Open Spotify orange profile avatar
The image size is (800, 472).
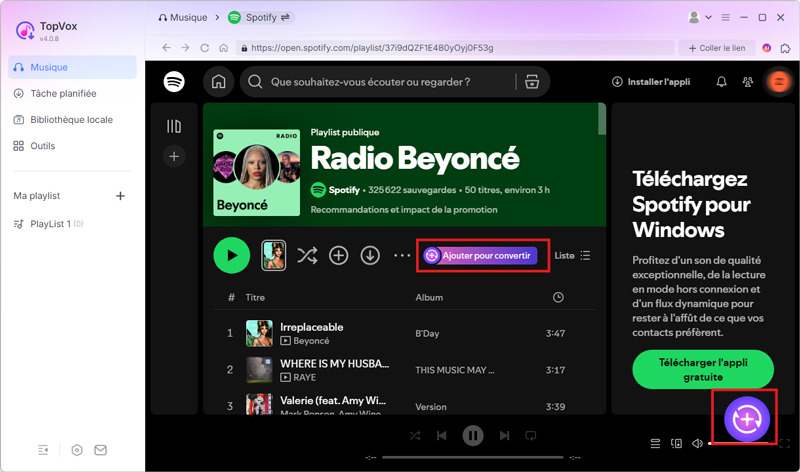pos(779,82)
